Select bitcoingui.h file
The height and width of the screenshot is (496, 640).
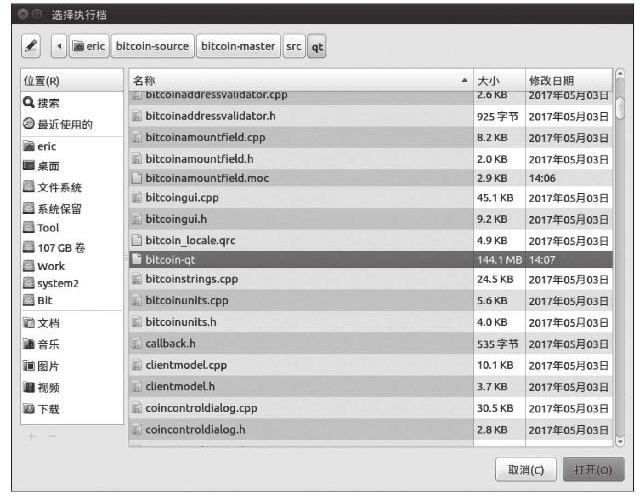371,219
